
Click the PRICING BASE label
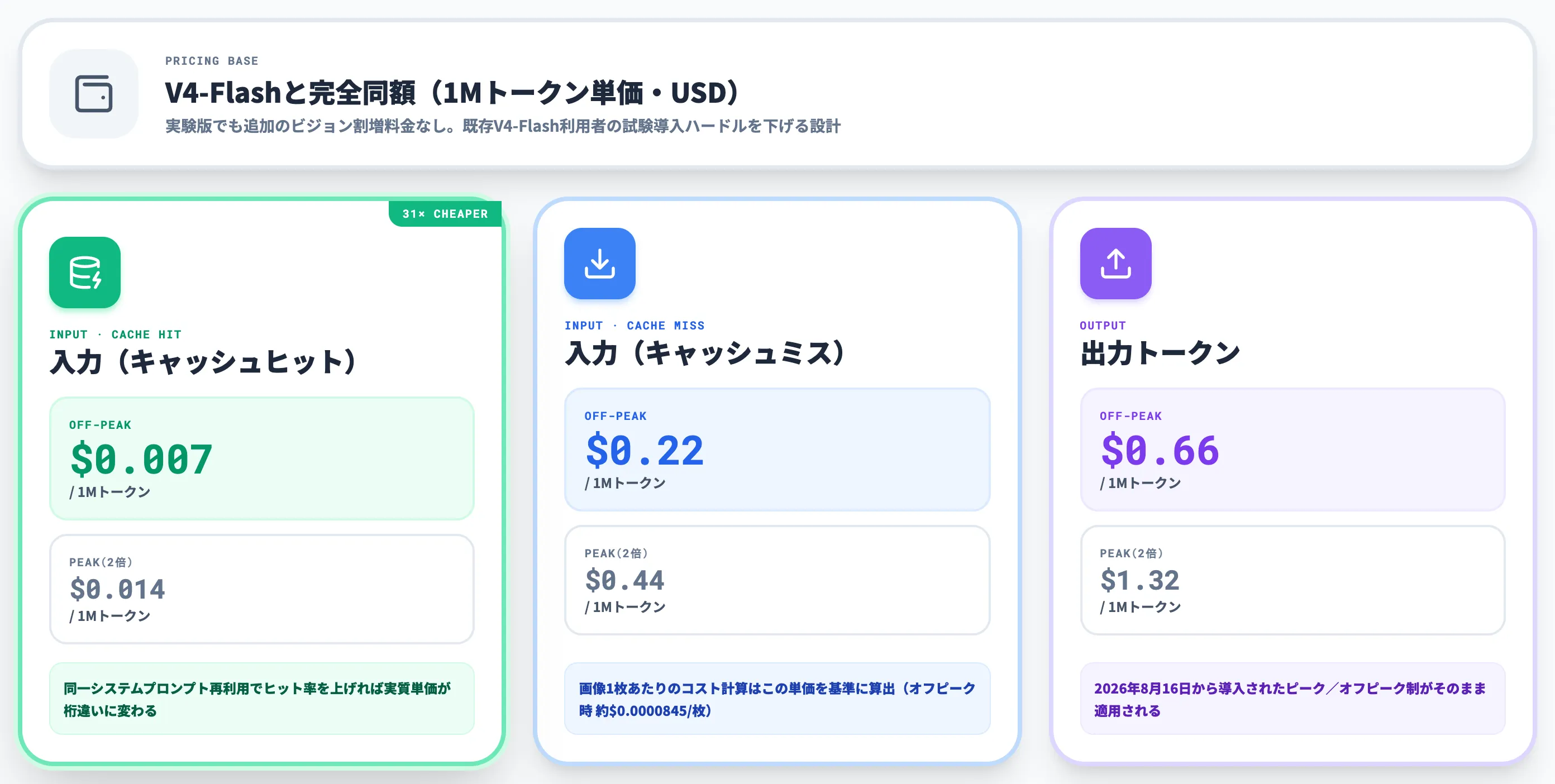212,61
